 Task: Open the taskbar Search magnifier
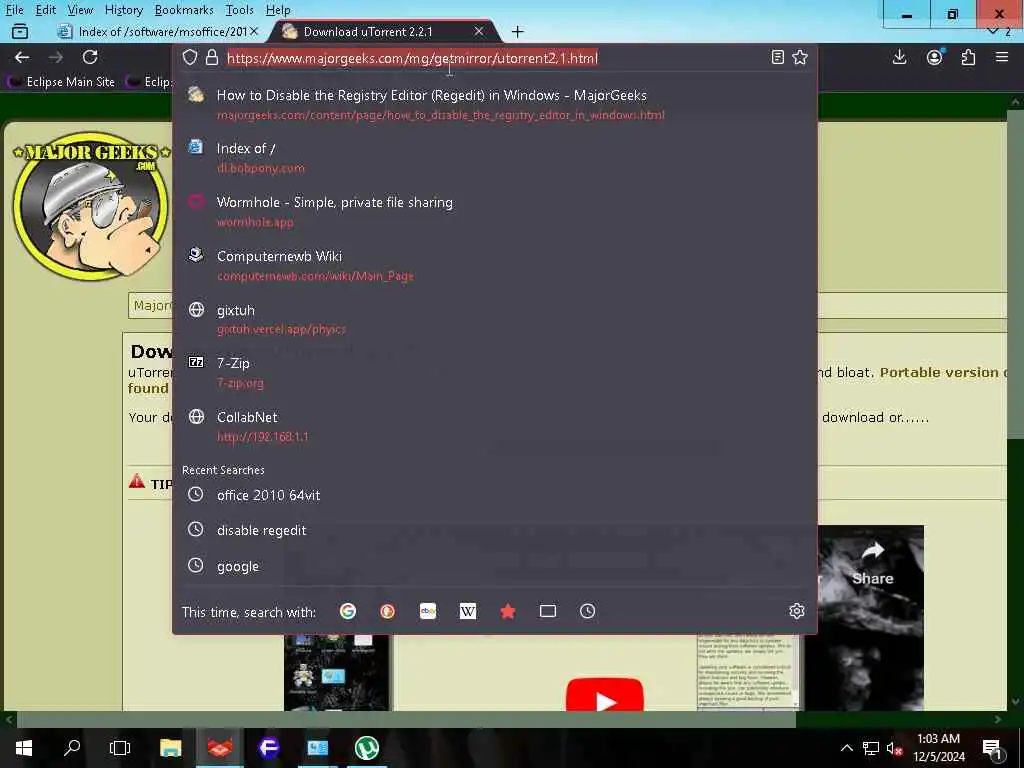(x=72, y=748)
